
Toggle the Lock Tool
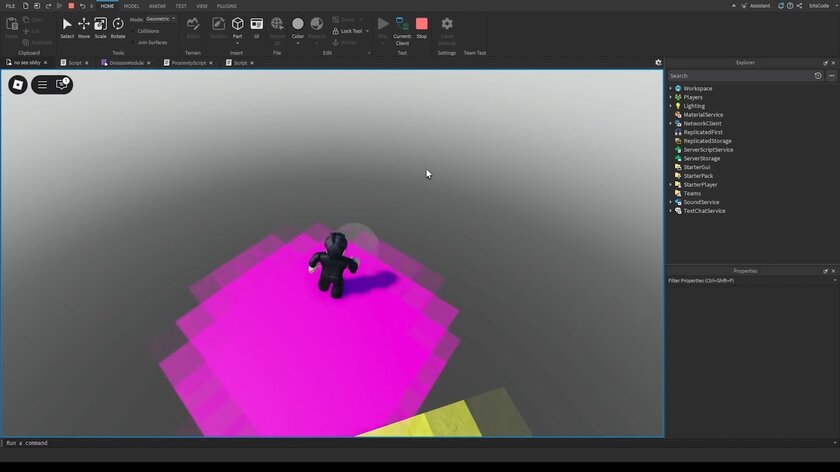click(x=347, y=31)
